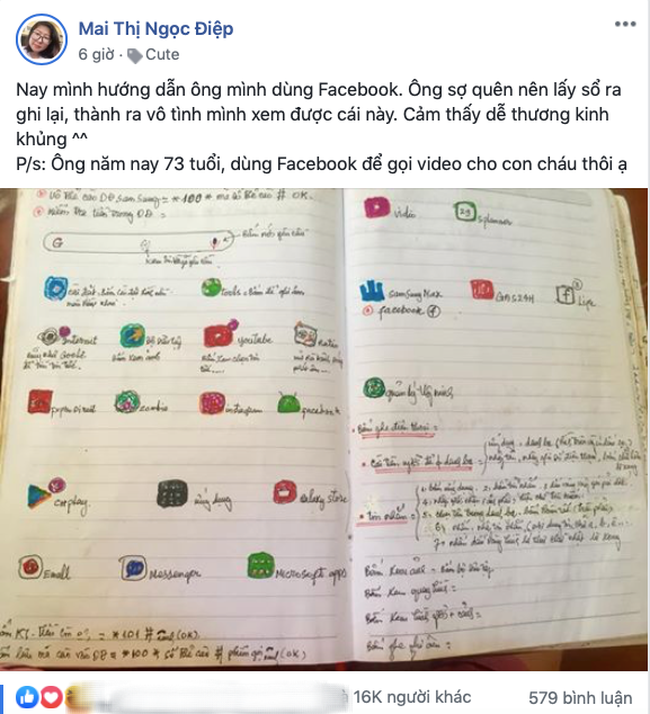Click the drawn Samsung Max blue icon
Screen dimensions: 650x714
coord(372,291)
